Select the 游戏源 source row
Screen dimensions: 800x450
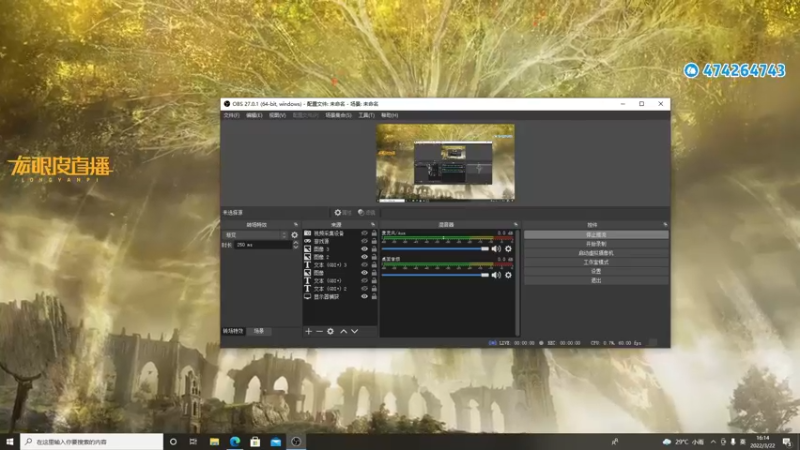pyautogui.click(x=340, y=241)
